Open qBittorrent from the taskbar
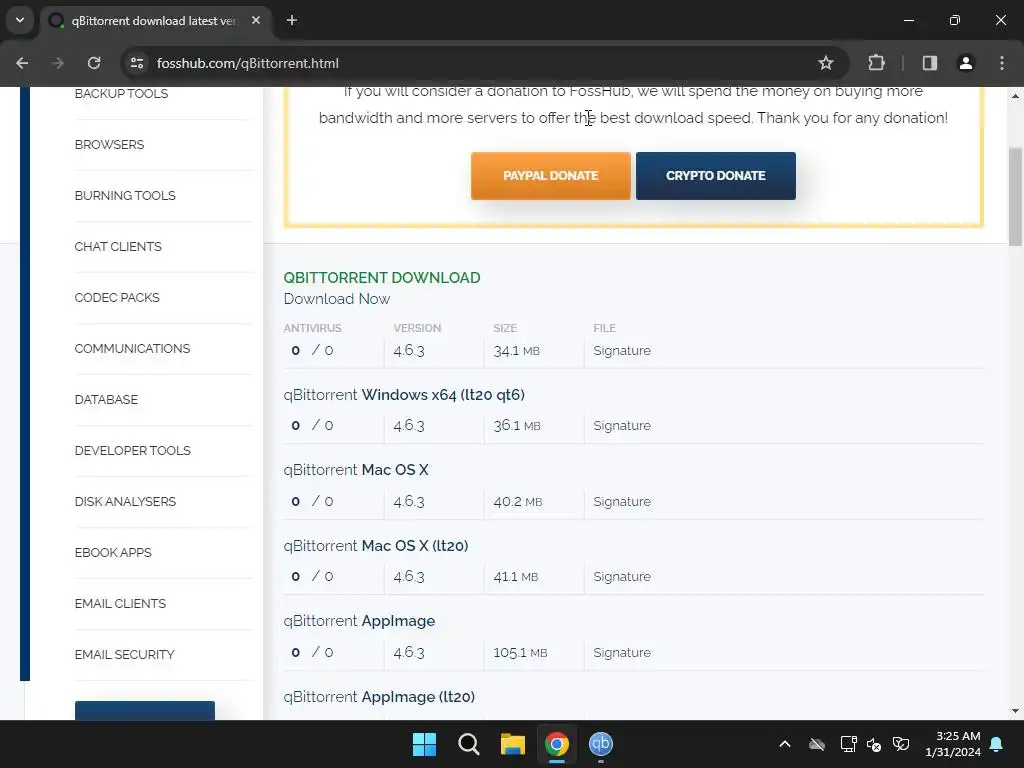The height and width of the screenshot is (768, 1024). coord(601,744)
